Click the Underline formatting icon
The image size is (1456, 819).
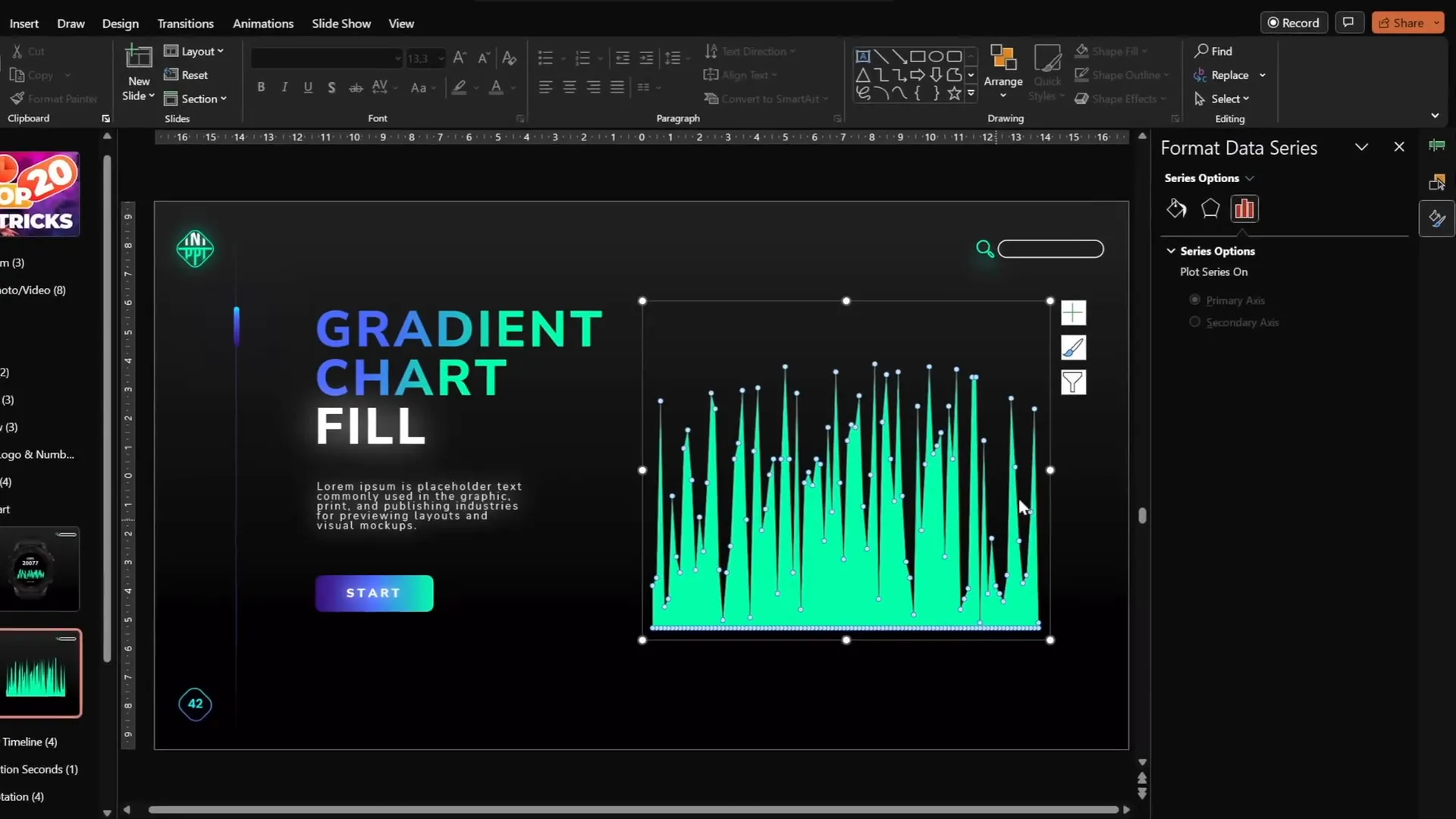click(308, 87)
